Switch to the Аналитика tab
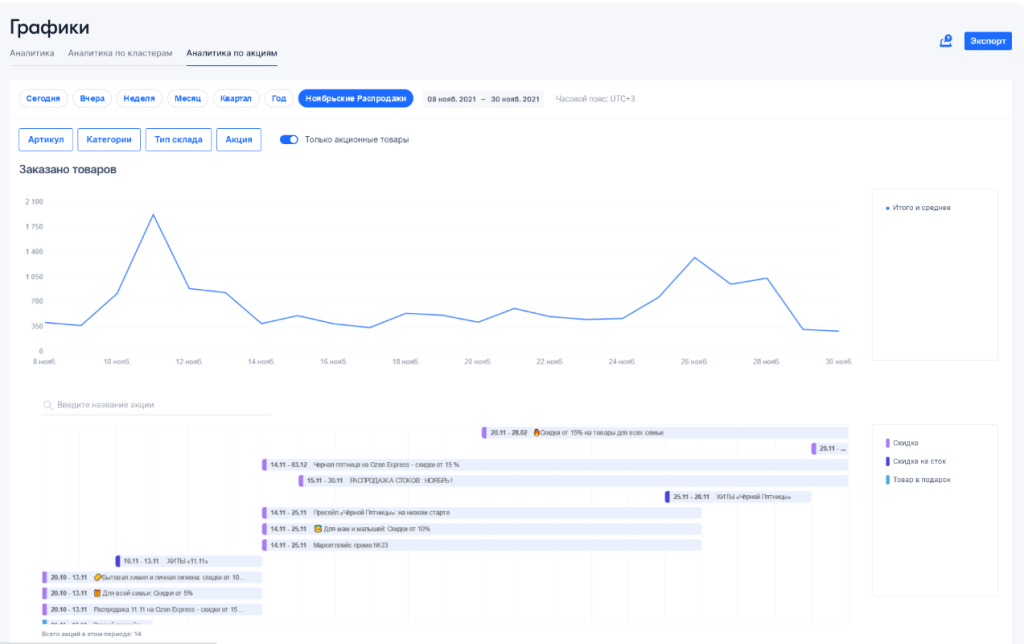Screen dimensions: 1024x644 point(33,52)
